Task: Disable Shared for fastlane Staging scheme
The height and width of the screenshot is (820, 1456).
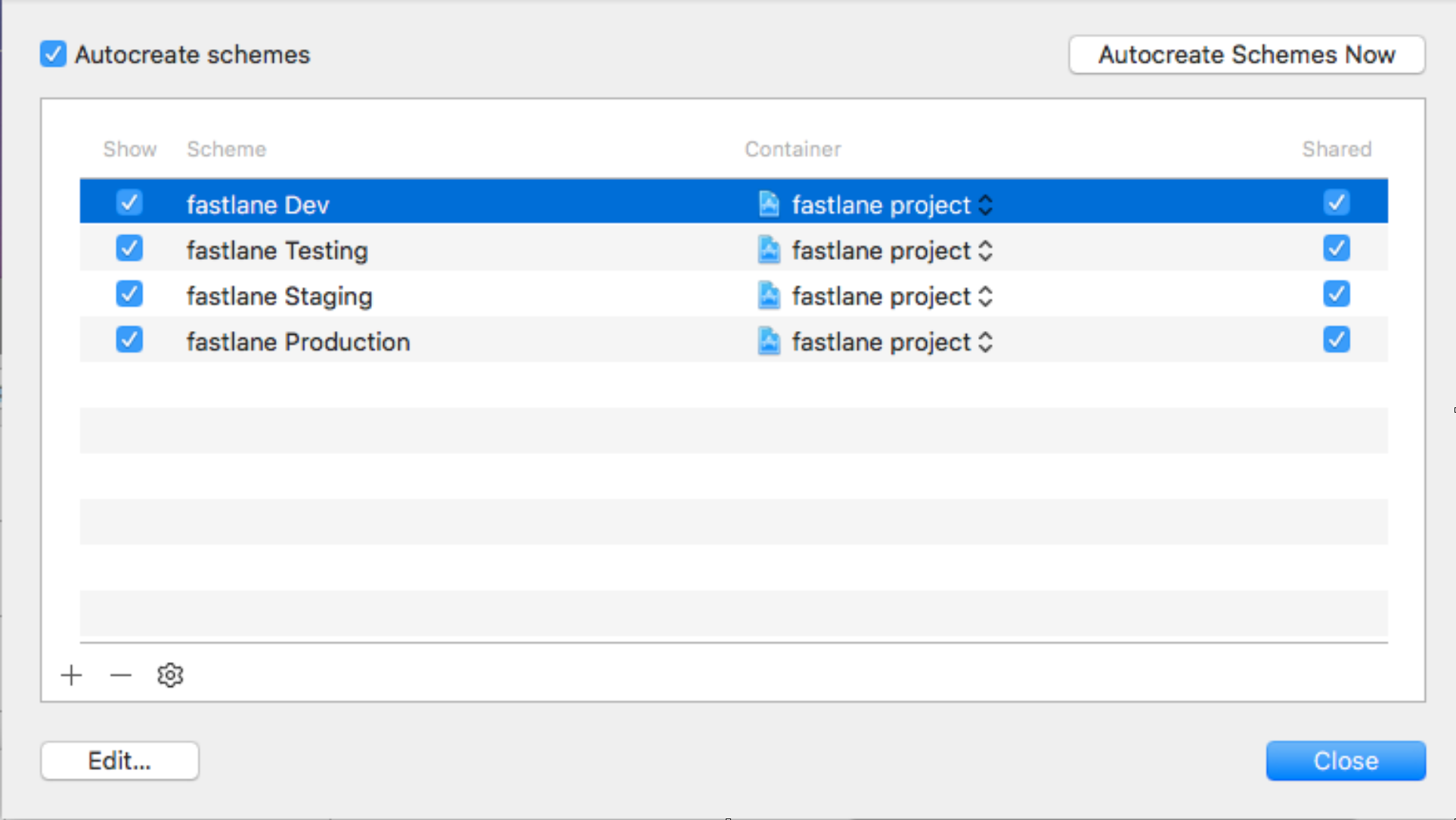Action: (1336, 294)
